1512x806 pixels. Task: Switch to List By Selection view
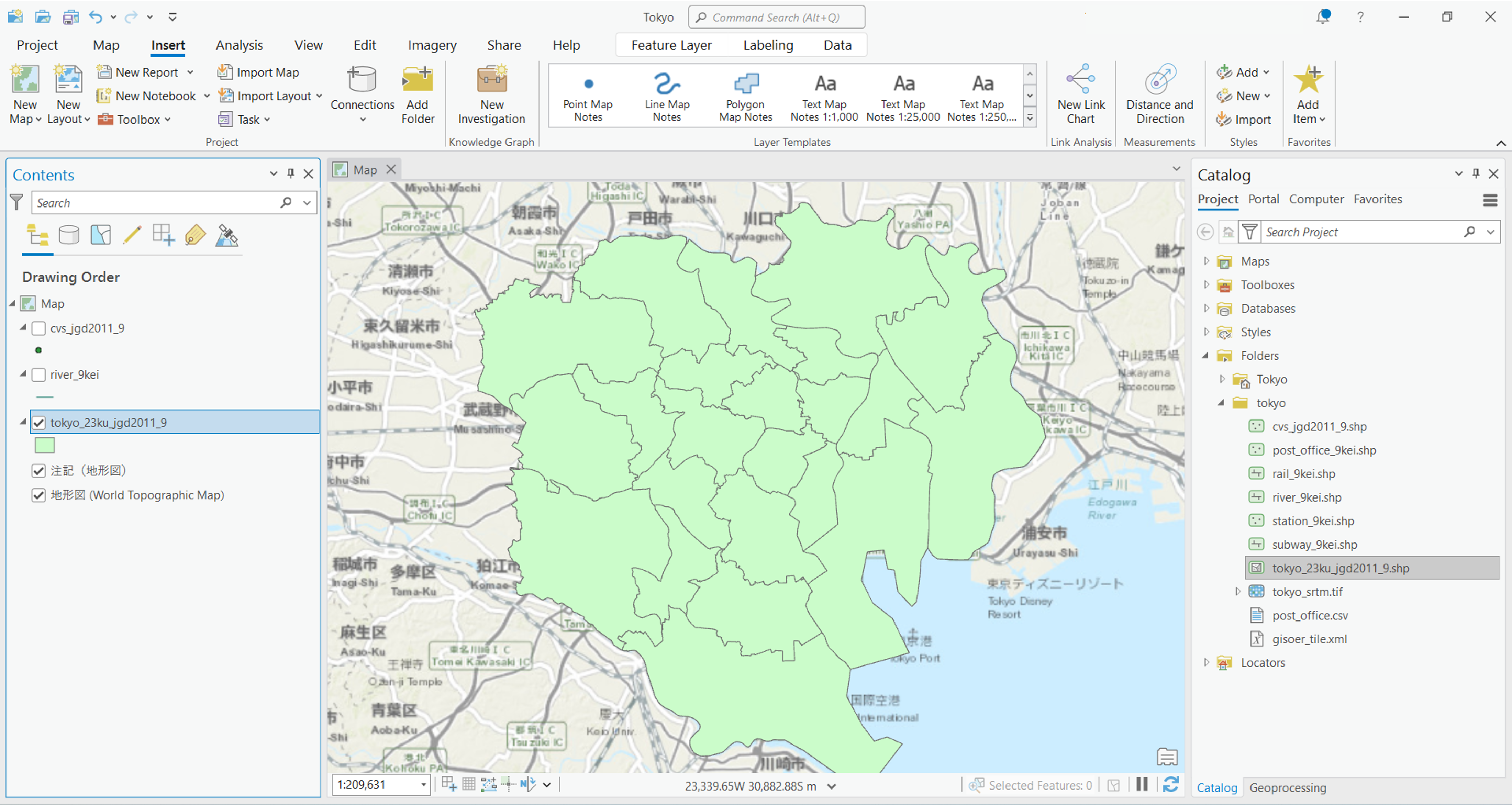100,236
